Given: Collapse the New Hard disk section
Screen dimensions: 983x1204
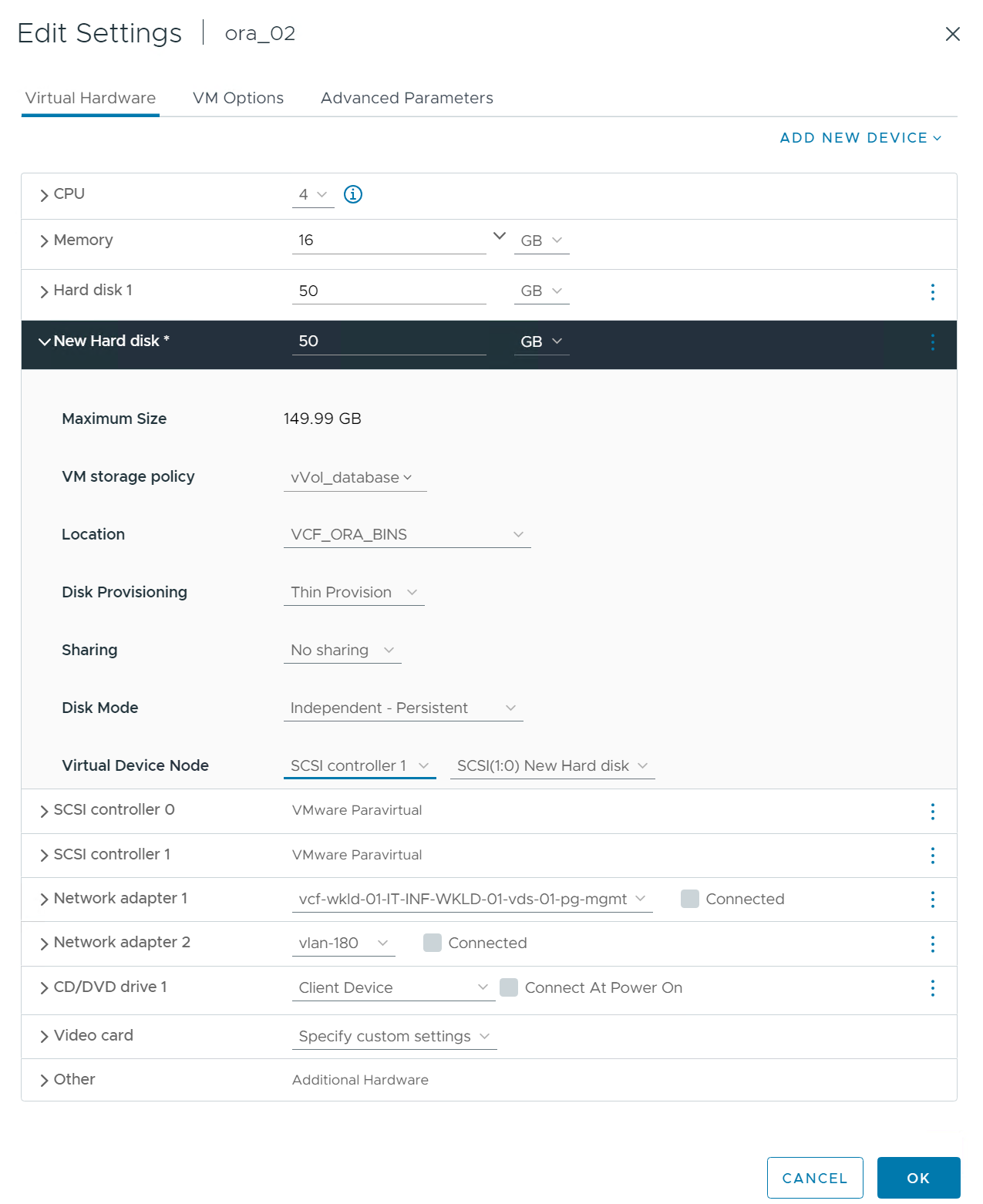Looking at the screenshot, I should click(44, 341).
